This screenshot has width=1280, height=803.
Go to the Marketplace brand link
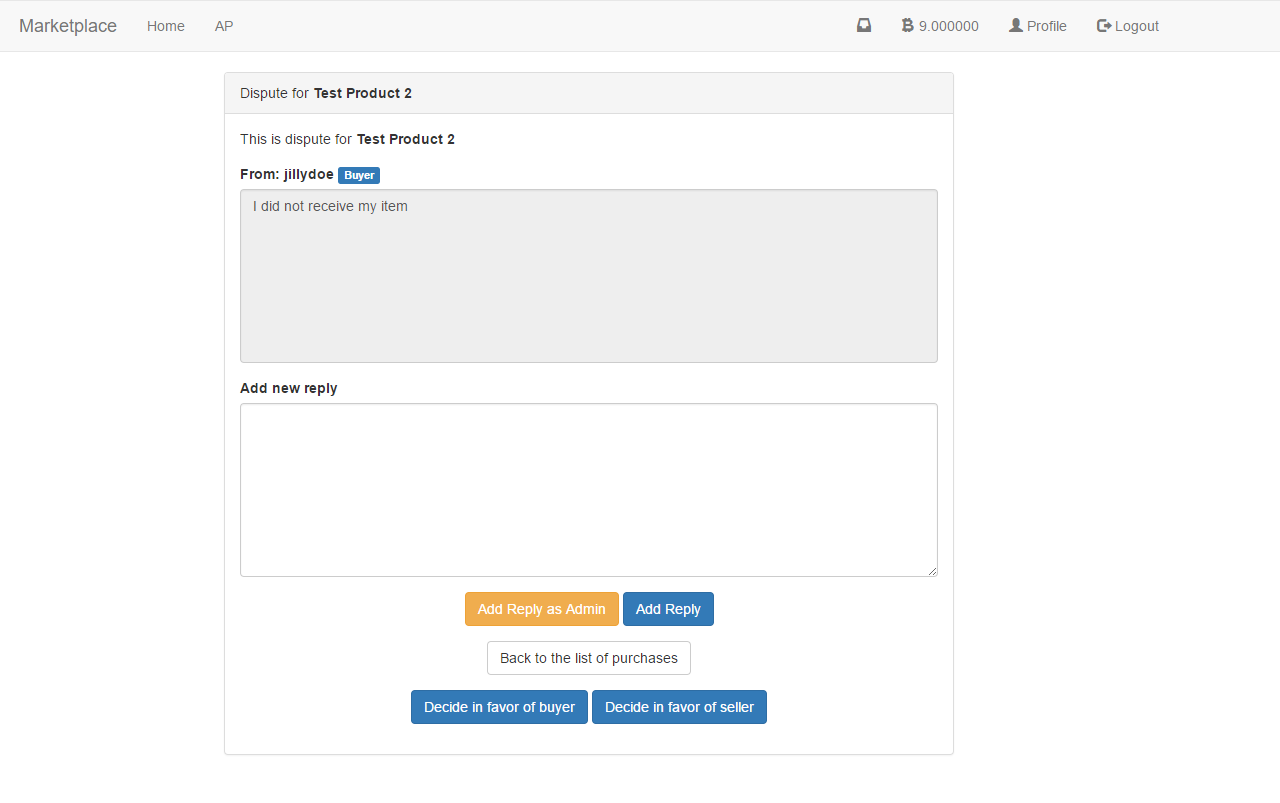pos(68,26)
